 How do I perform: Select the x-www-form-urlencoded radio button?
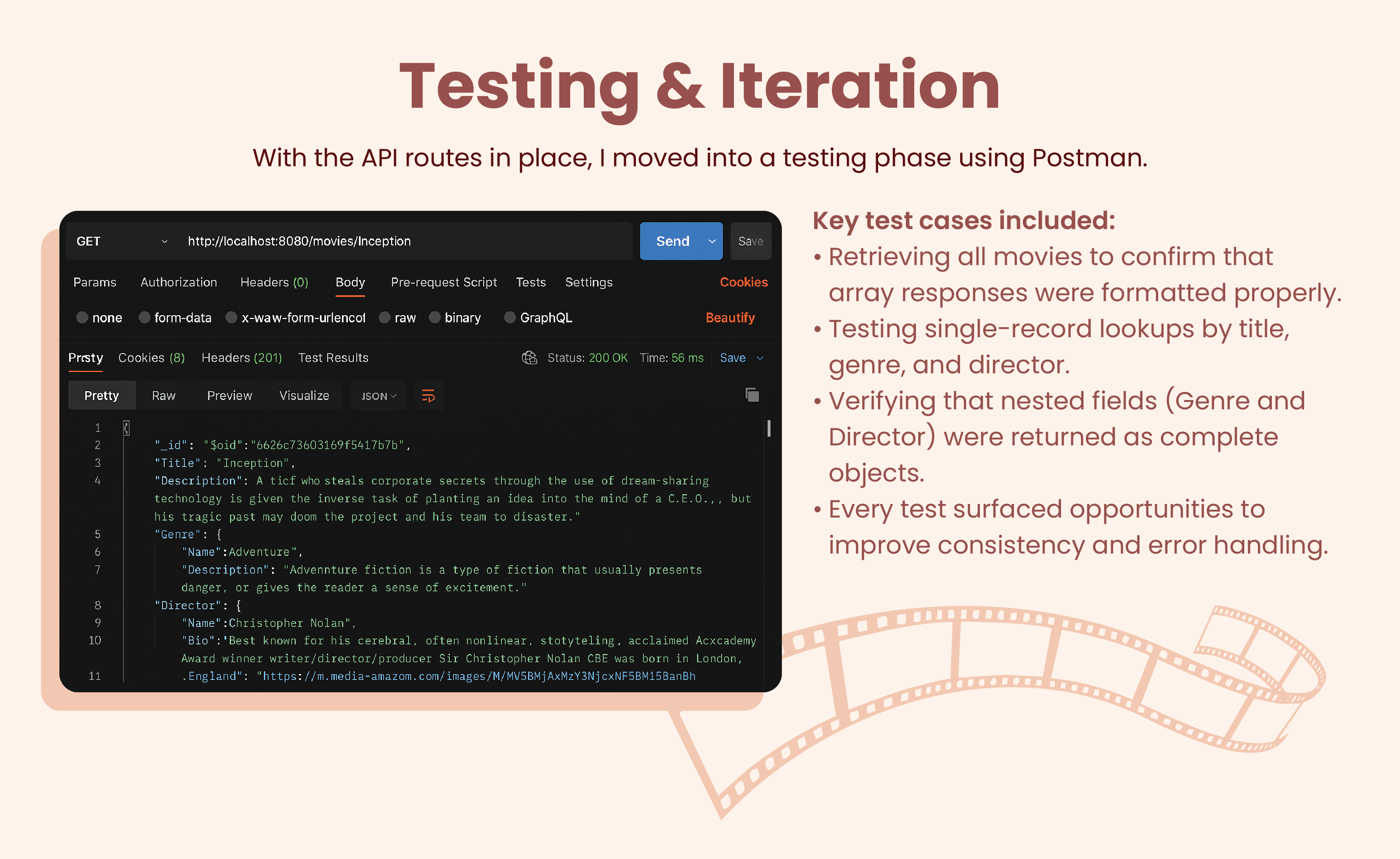[231, 318]
